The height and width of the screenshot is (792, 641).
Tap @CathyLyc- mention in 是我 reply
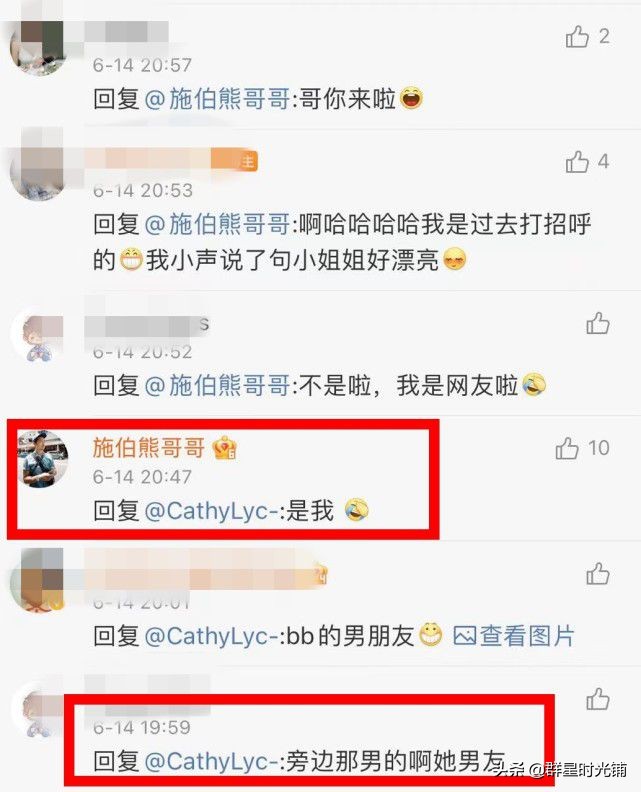click(x=211, y=511)
